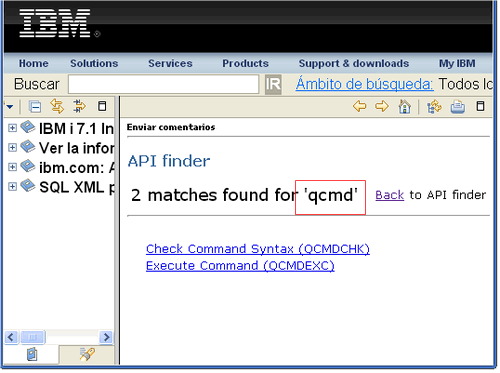This screenshot has height=373, width=500.
Task: Expand the Ver la infor tree node
Action: tap(12, 147)
